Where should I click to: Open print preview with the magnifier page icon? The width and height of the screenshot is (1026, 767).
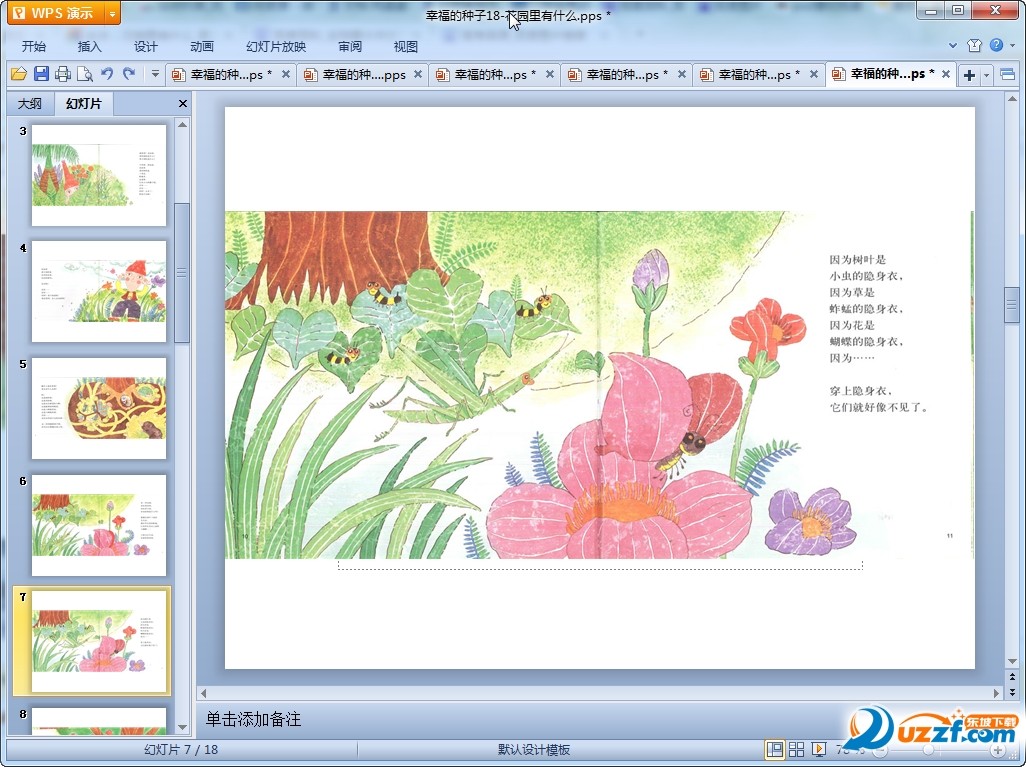84,74
